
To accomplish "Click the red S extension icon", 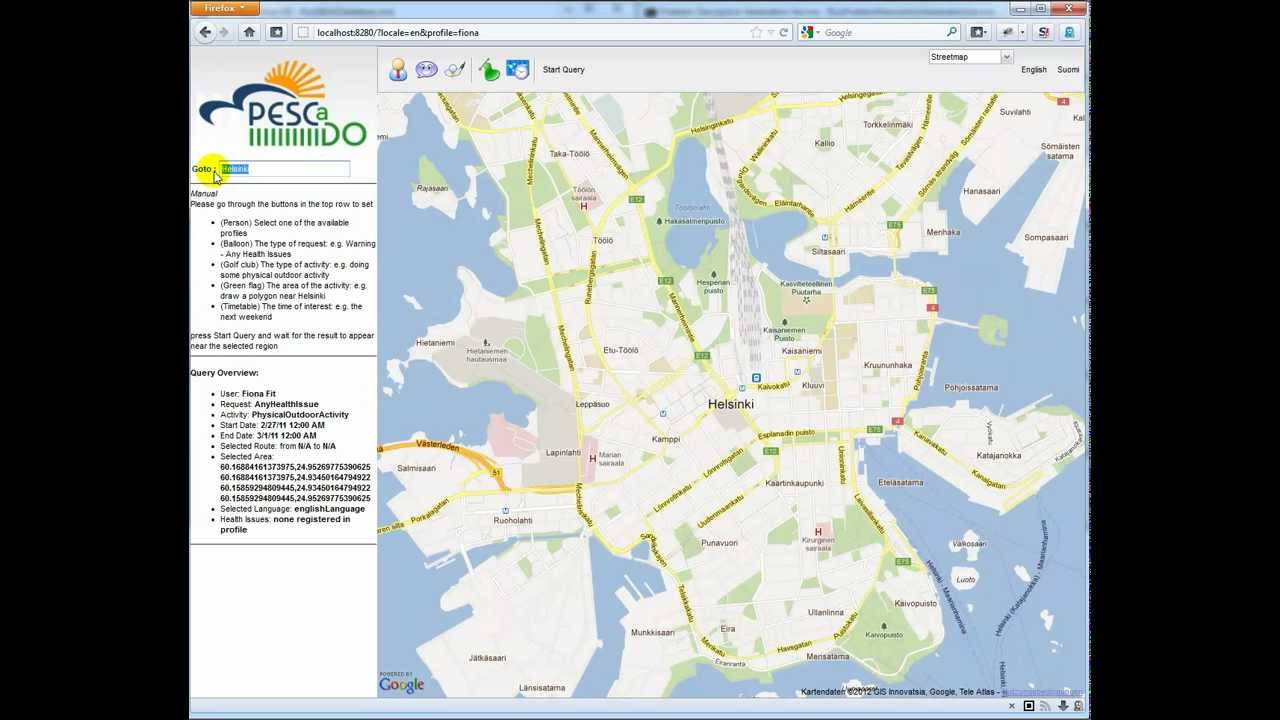I will point(1044,32).
